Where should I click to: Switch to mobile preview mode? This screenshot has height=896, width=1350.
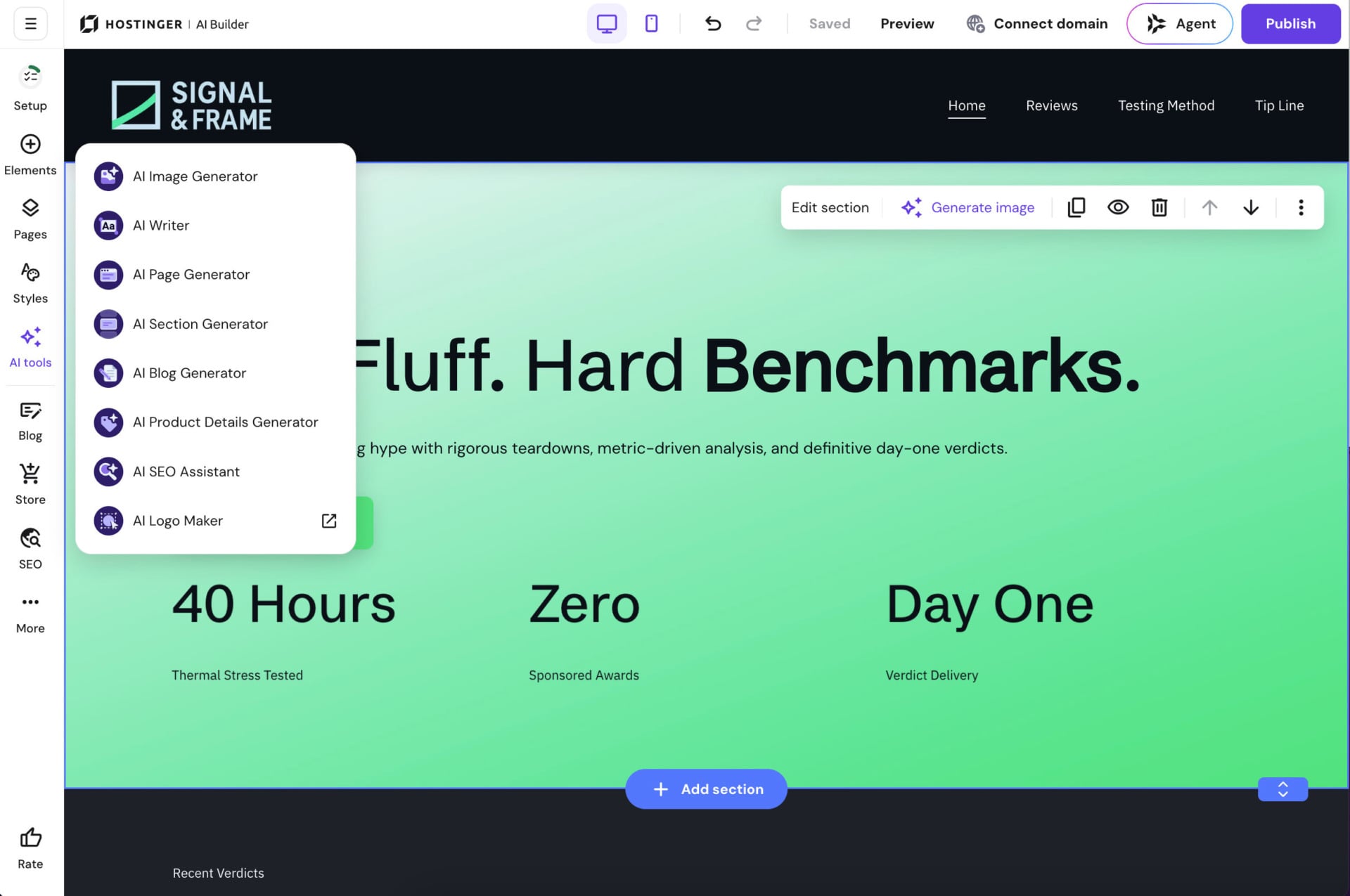coord(651,24)
